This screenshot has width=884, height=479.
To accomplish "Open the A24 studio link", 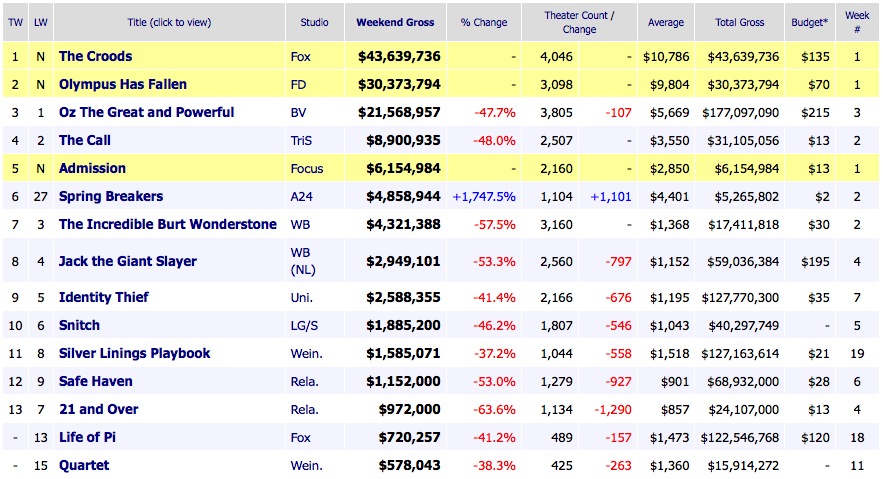I will [x=300, y=196].
